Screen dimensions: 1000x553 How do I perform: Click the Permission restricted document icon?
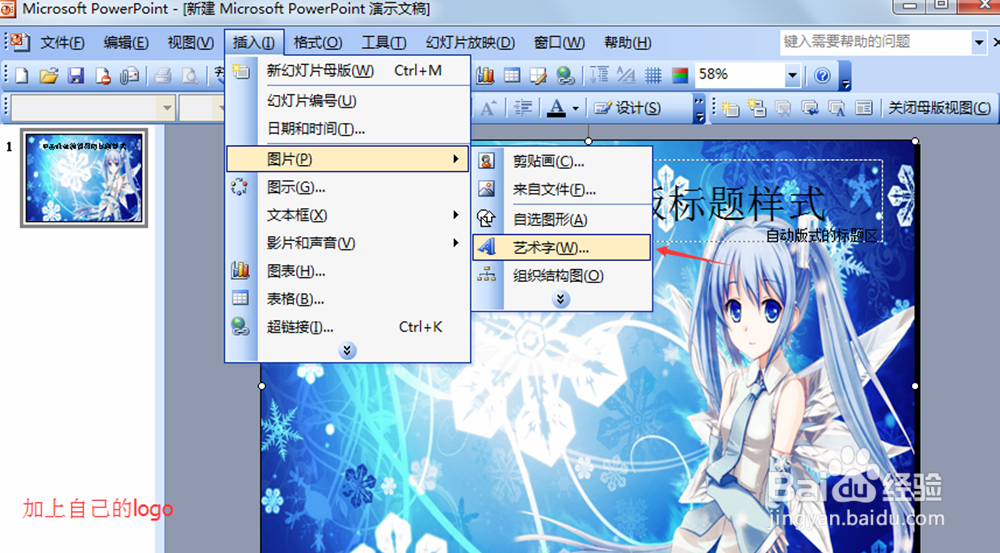103,76
